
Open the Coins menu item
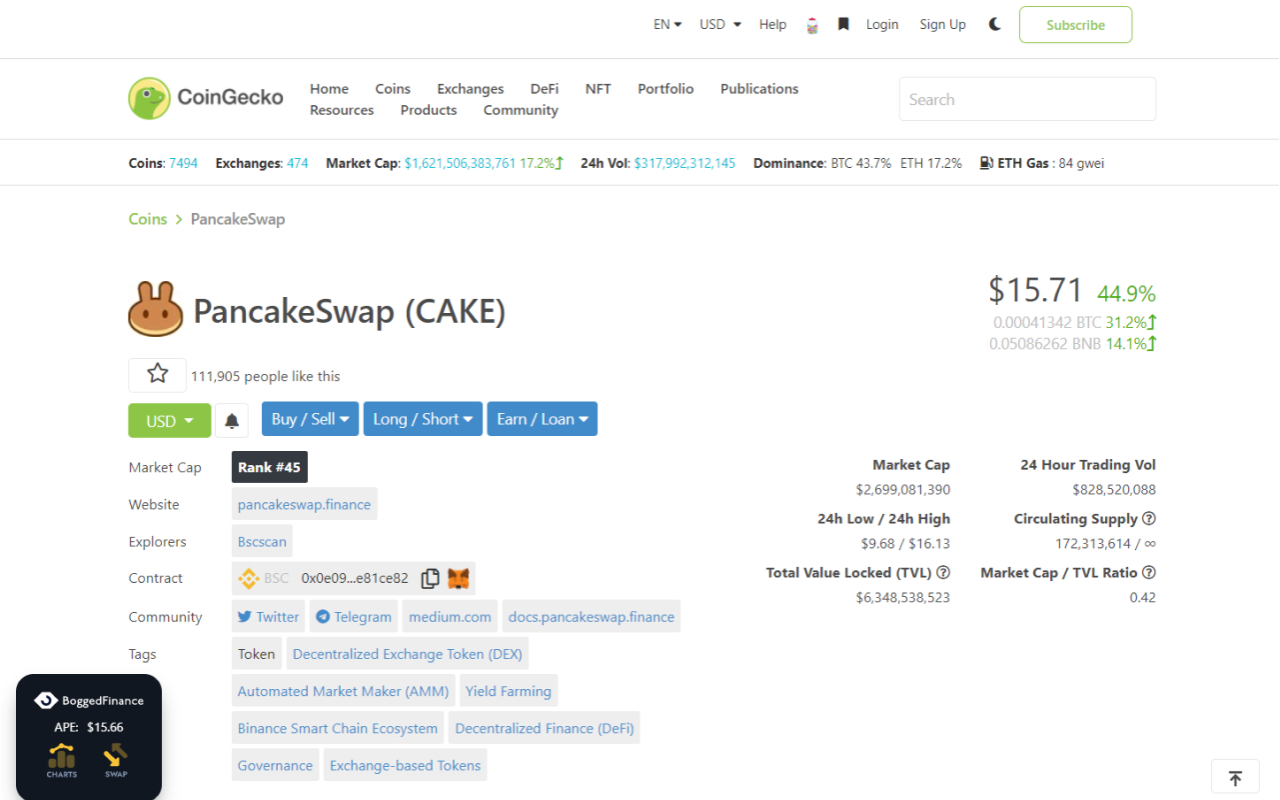(x=393, y=88)
